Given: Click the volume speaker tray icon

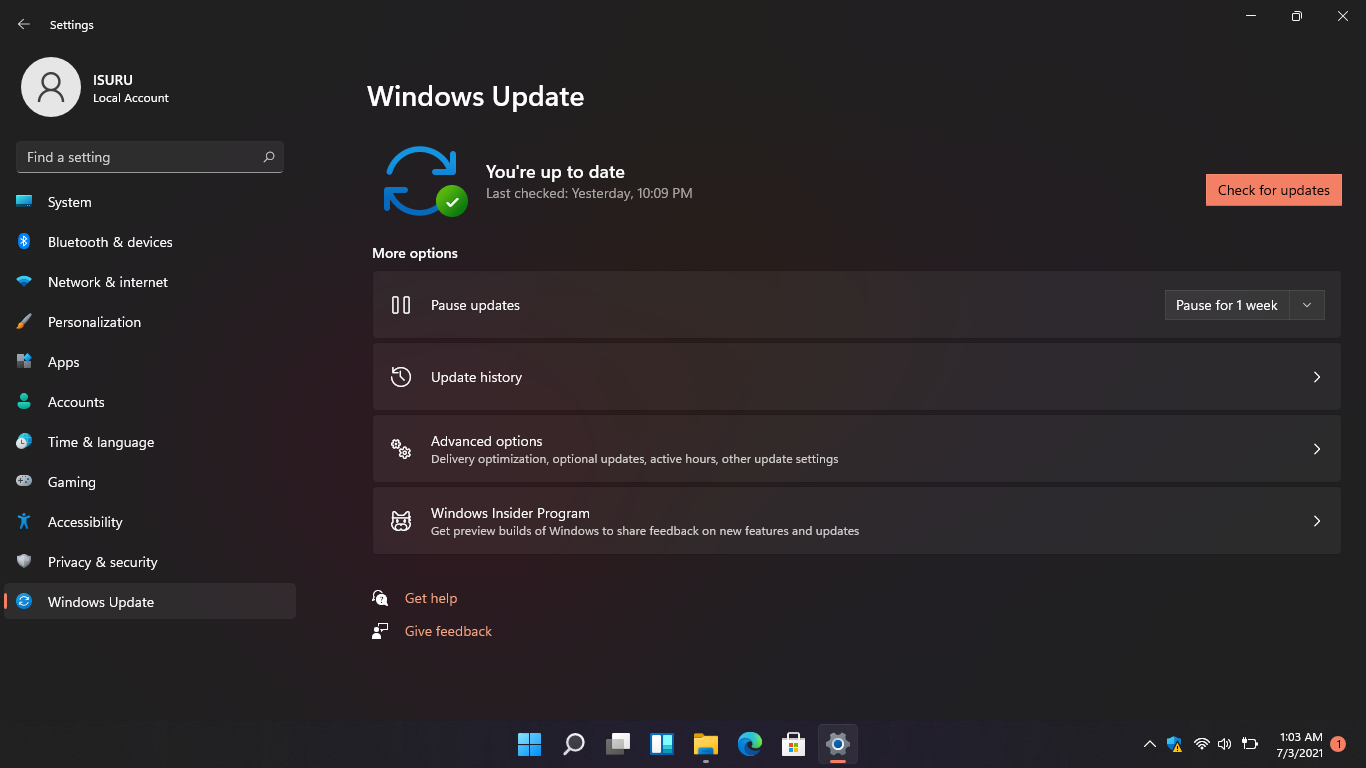Looking at the screenshot, I should 1224,744.
